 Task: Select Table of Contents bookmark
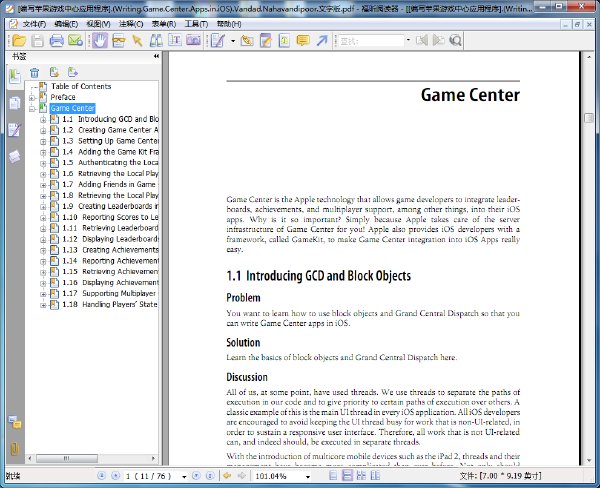coord(81,87)
